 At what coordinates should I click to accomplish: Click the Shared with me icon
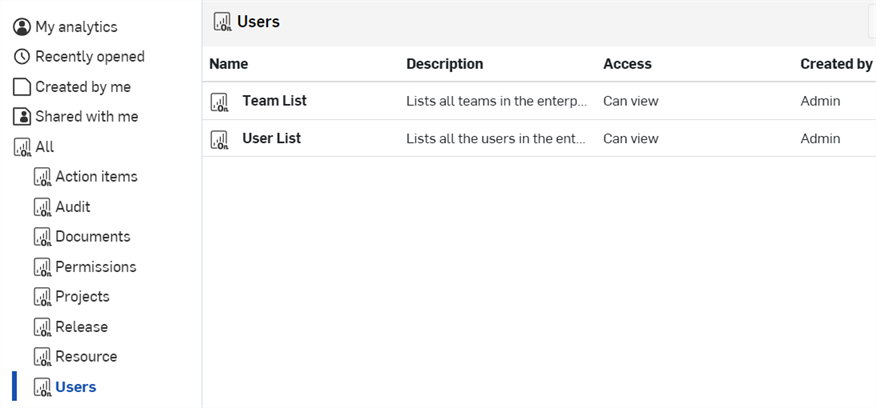(x=22, y=117)
